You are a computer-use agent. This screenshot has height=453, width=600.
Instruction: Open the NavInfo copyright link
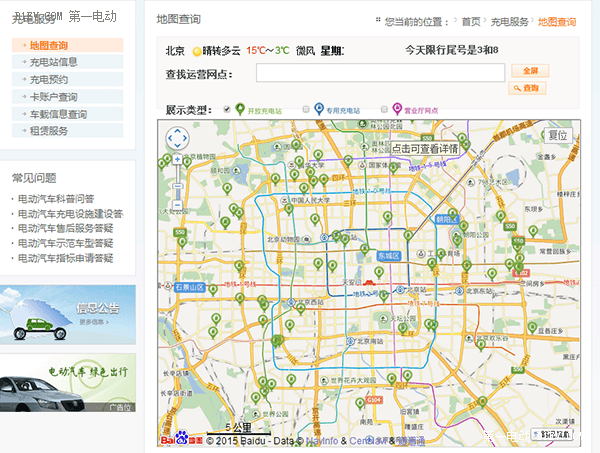pyautogui.click(x=322, y=441)
